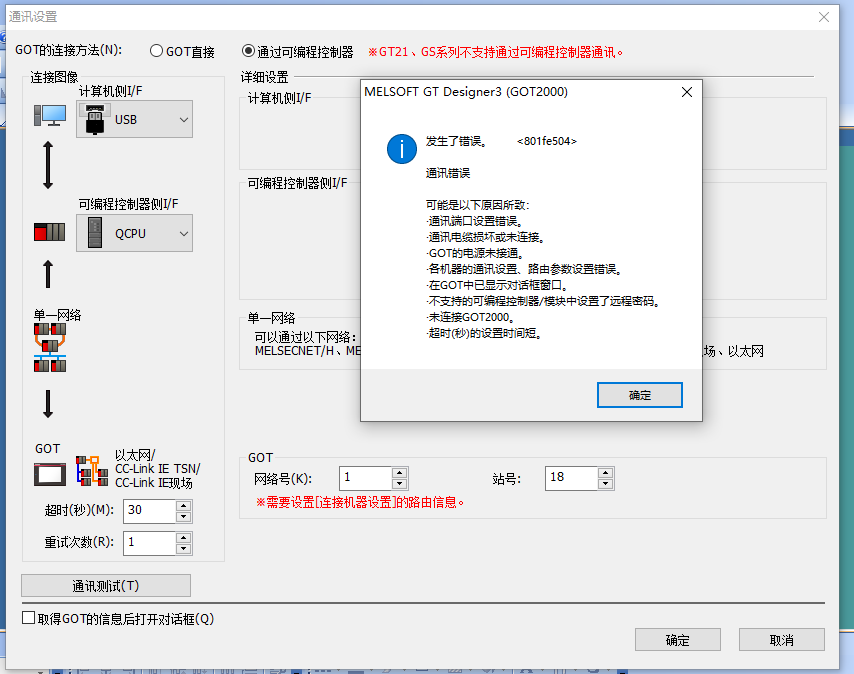This screenshot has width=854, height=674.
Task: Click the blue info icon in error dialog
Action: pyautogui.click(x=402, y=149)
